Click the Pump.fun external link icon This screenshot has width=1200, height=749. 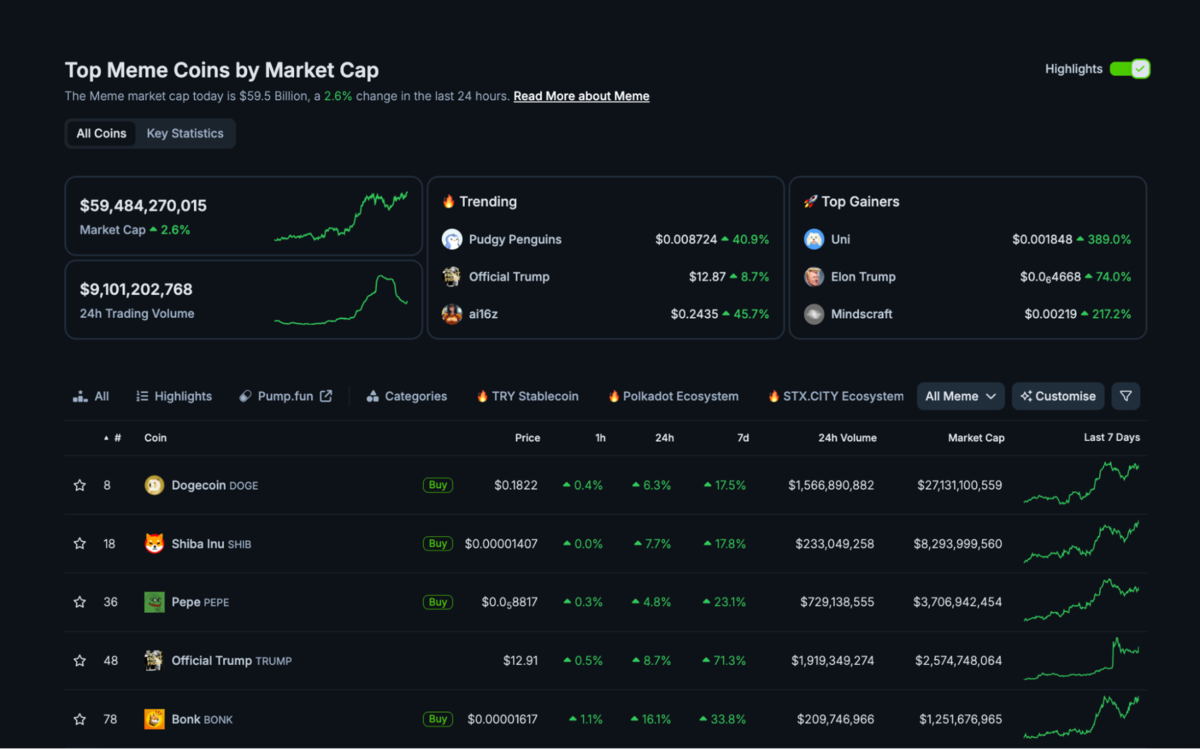326,396
